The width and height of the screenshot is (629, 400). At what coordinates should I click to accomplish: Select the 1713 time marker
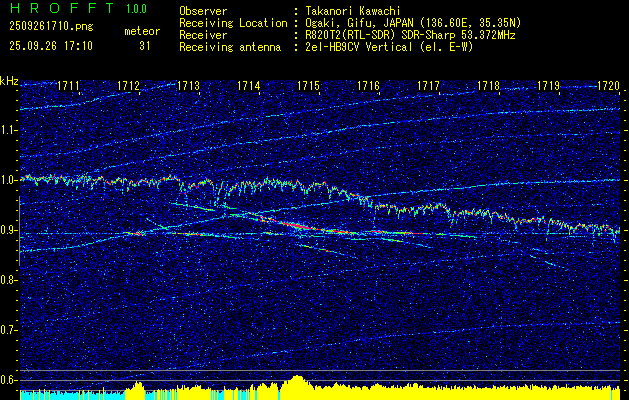pos(189,87)
